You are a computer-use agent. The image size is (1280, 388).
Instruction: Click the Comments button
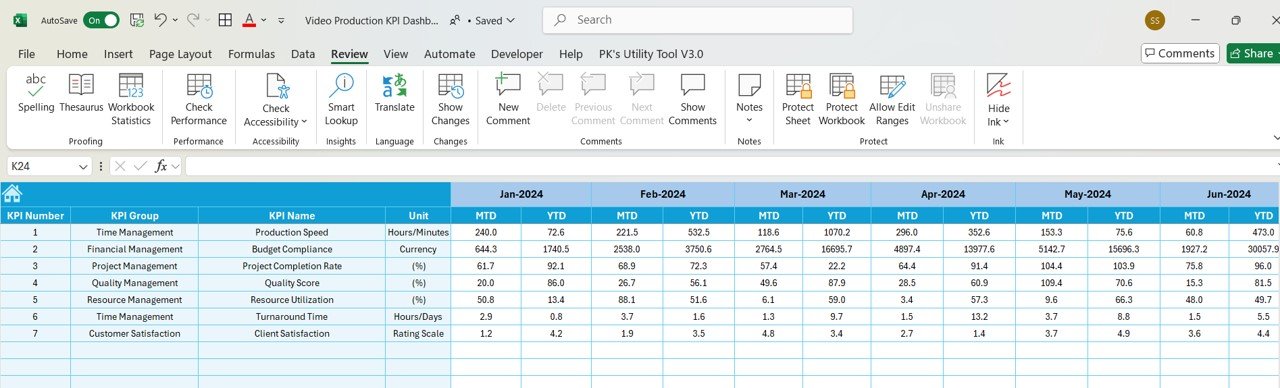tap(1180, 53)
